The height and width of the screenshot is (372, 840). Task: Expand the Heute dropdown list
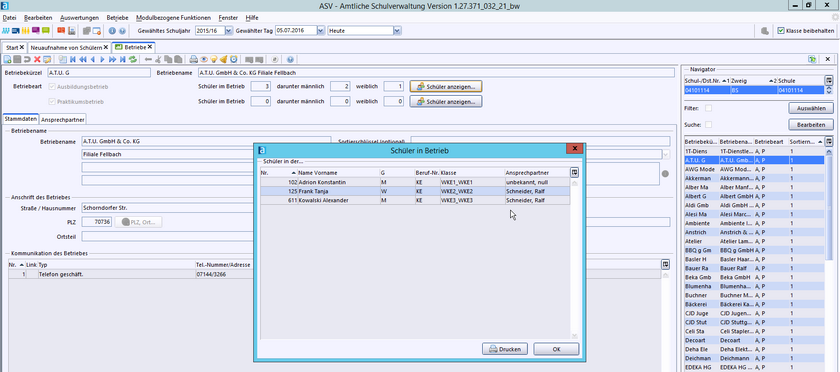[397, 31]
